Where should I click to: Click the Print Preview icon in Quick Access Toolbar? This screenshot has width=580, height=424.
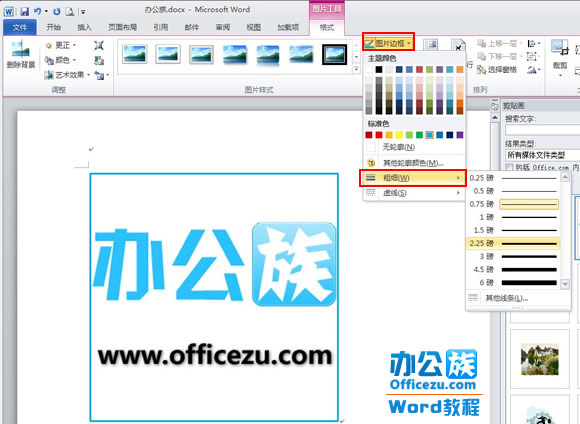[70, 11]
